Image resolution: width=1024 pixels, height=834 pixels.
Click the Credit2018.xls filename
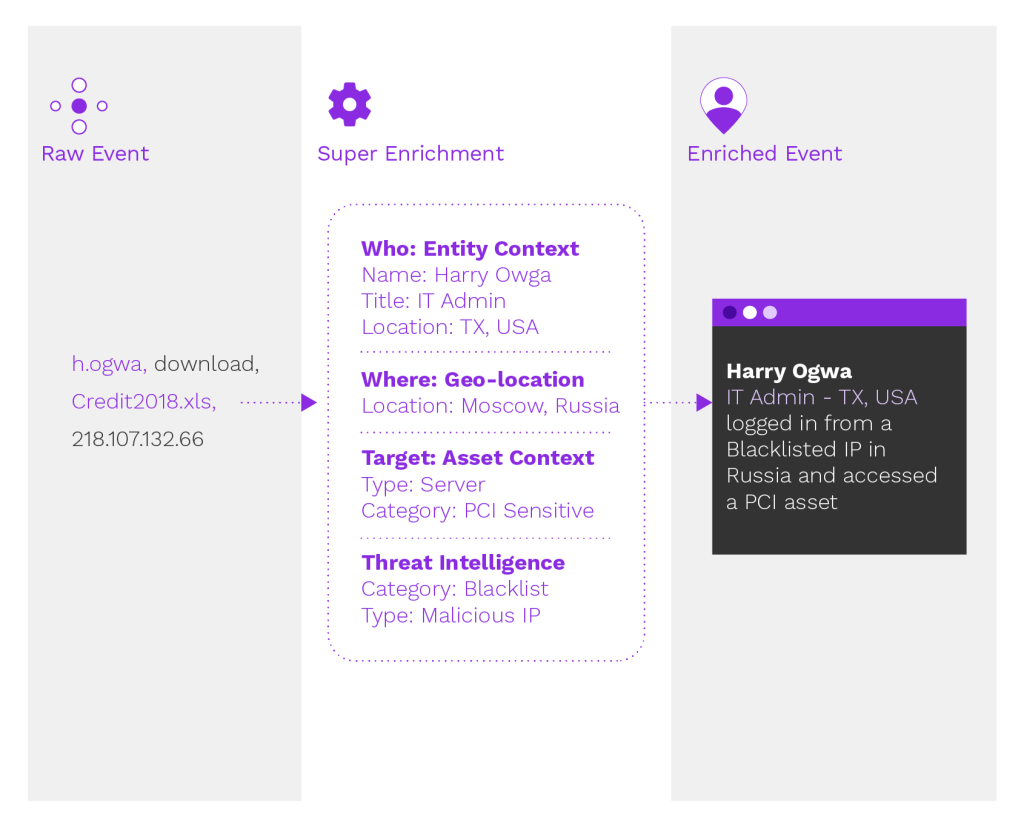tap(144, 402)
